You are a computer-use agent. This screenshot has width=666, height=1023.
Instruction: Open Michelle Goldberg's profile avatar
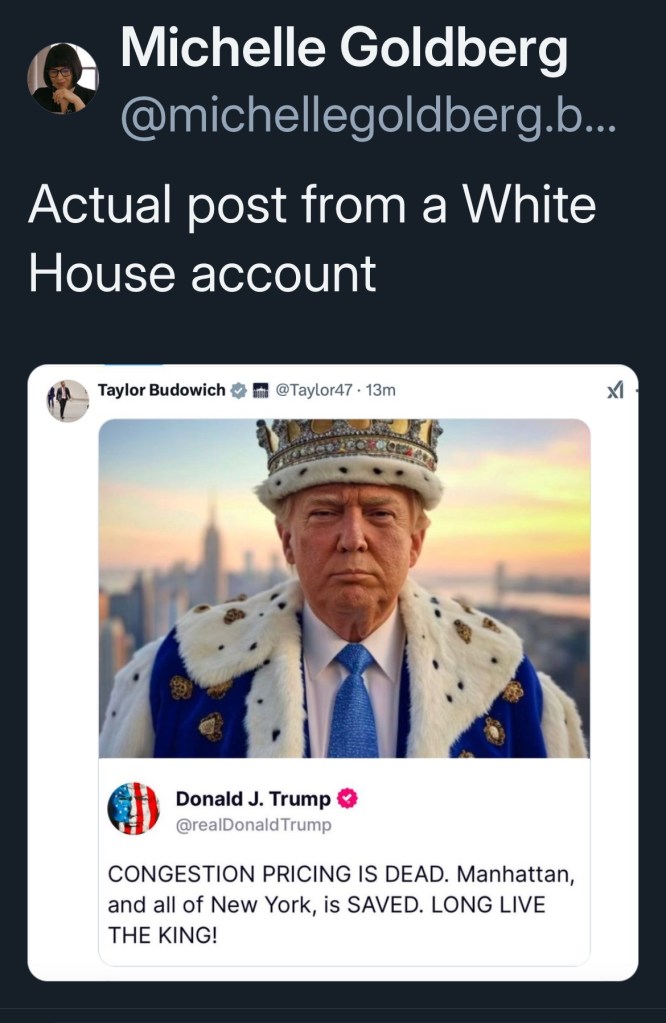63,78
